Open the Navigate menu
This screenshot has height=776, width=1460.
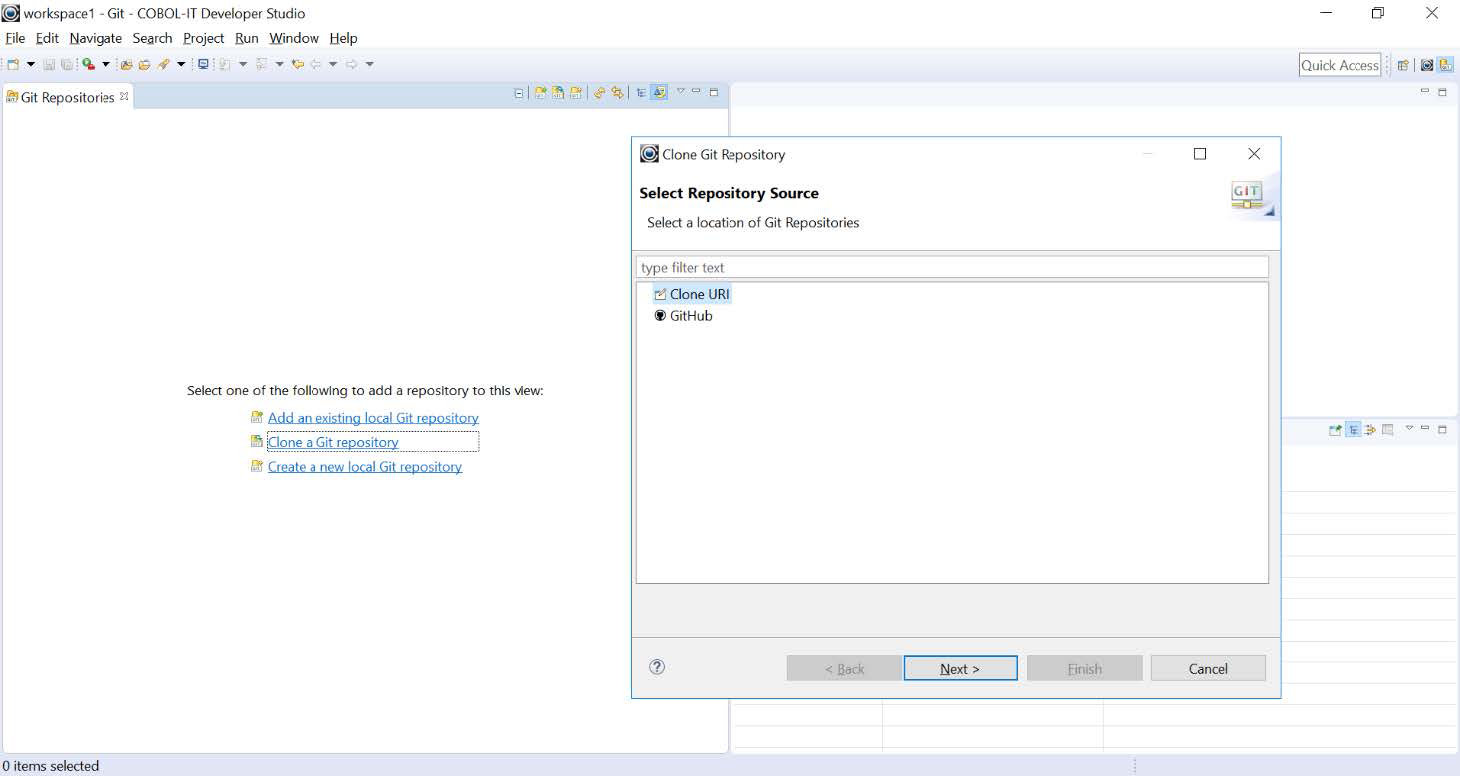95,38
